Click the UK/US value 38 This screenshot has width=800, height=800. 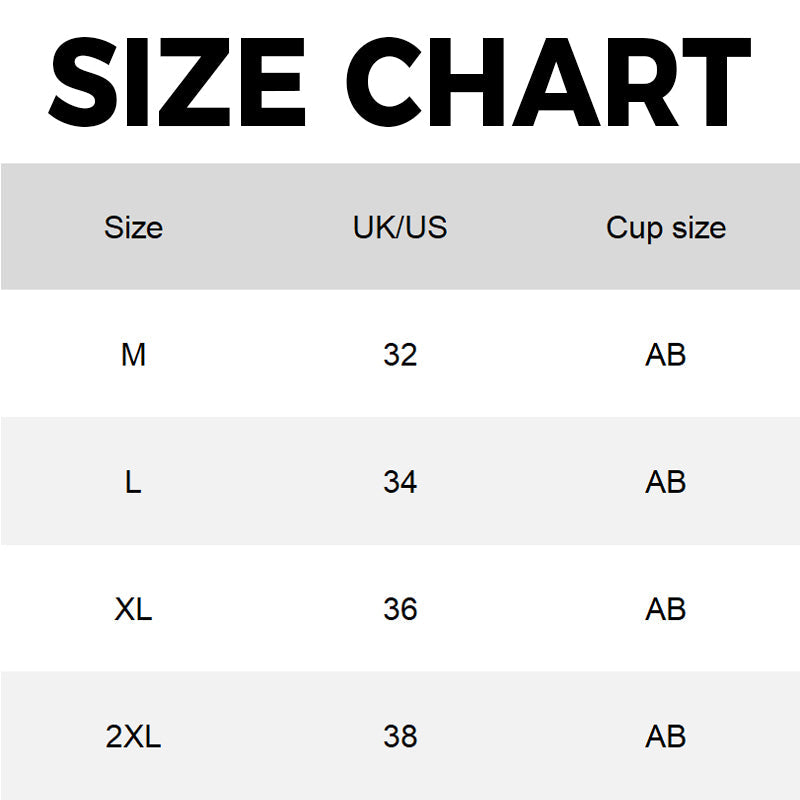400,737
